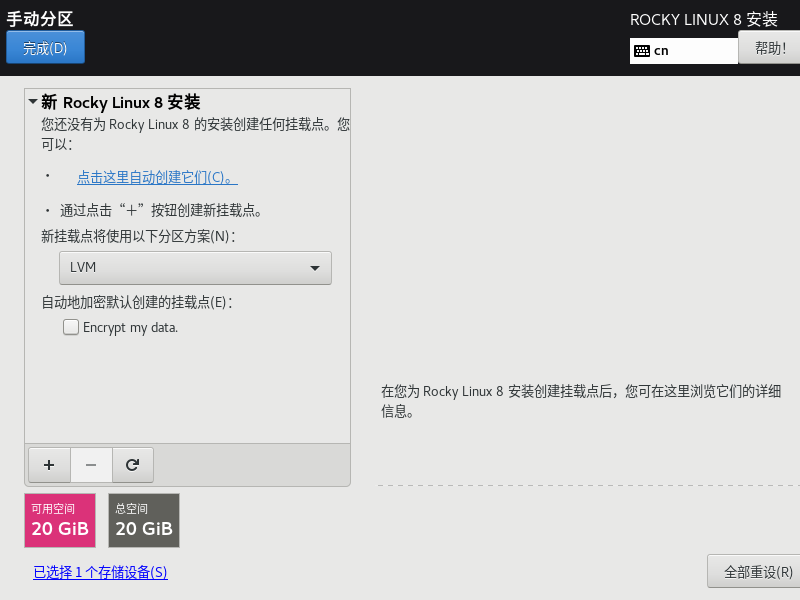Click the reload storage configuration icon
800x600 pixels.
pyautogui.click(x=133, y=465)
